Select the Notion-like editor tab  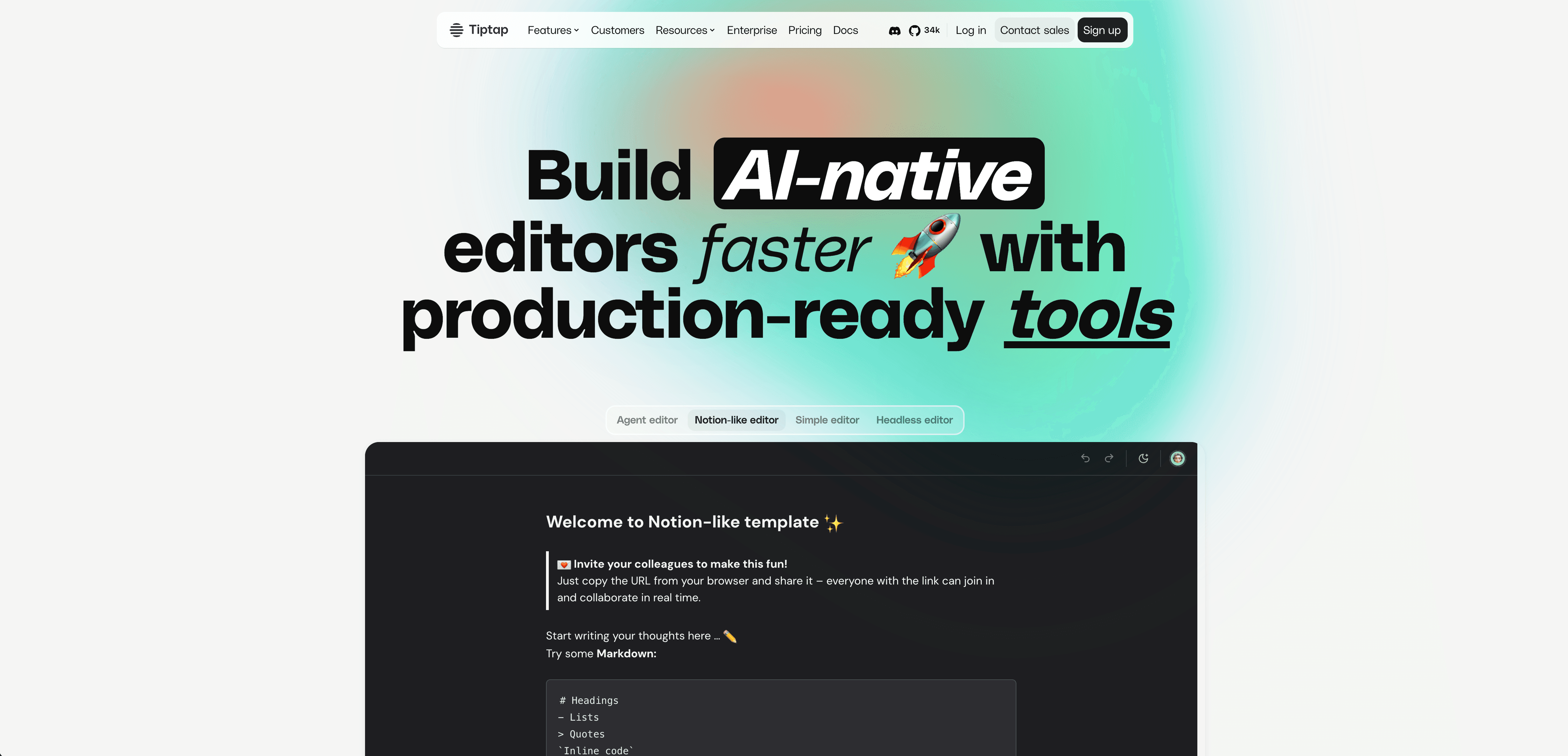click(x=736, y=420)
